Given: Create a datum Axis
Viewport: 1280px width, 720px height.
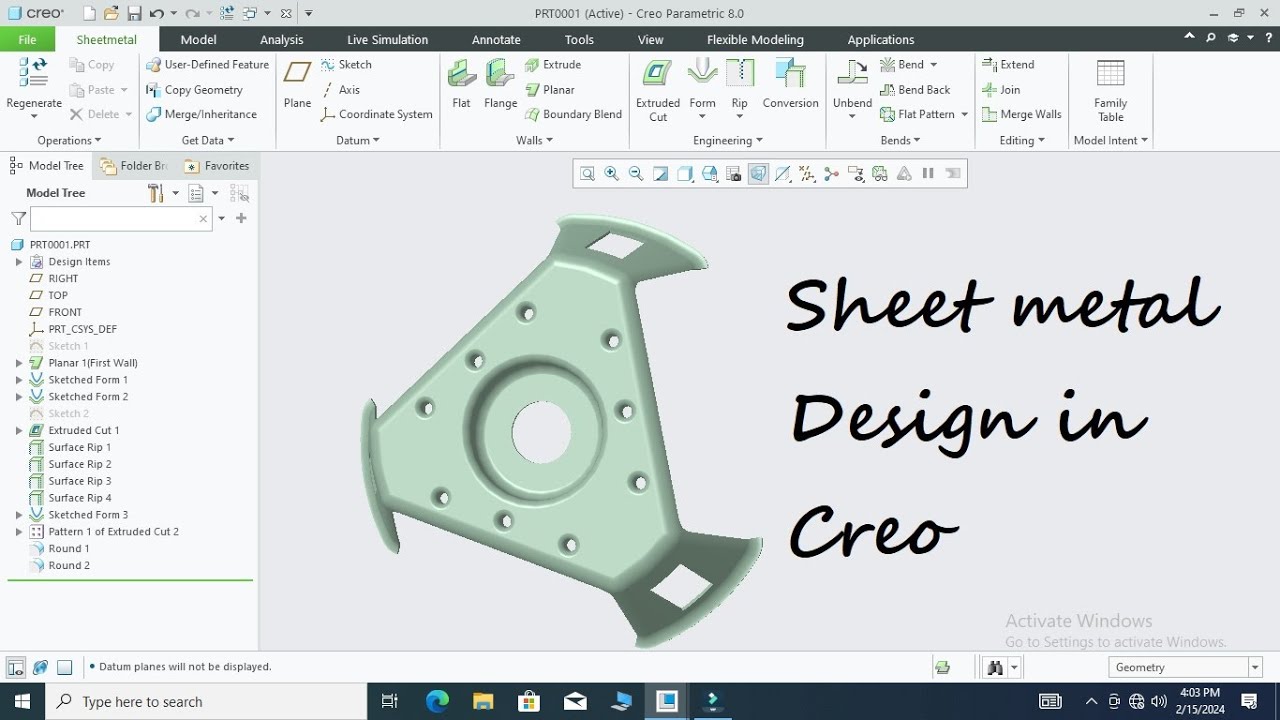Looking at the screenshot, I should click(340, 89).
